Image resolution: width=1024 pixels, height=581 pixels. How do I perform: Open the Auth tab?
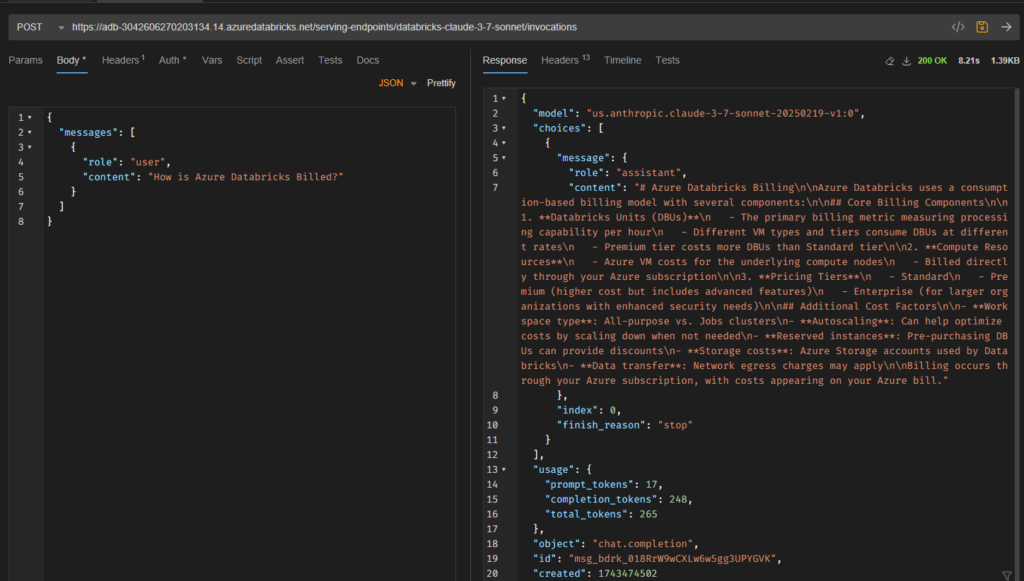[172, 60]
